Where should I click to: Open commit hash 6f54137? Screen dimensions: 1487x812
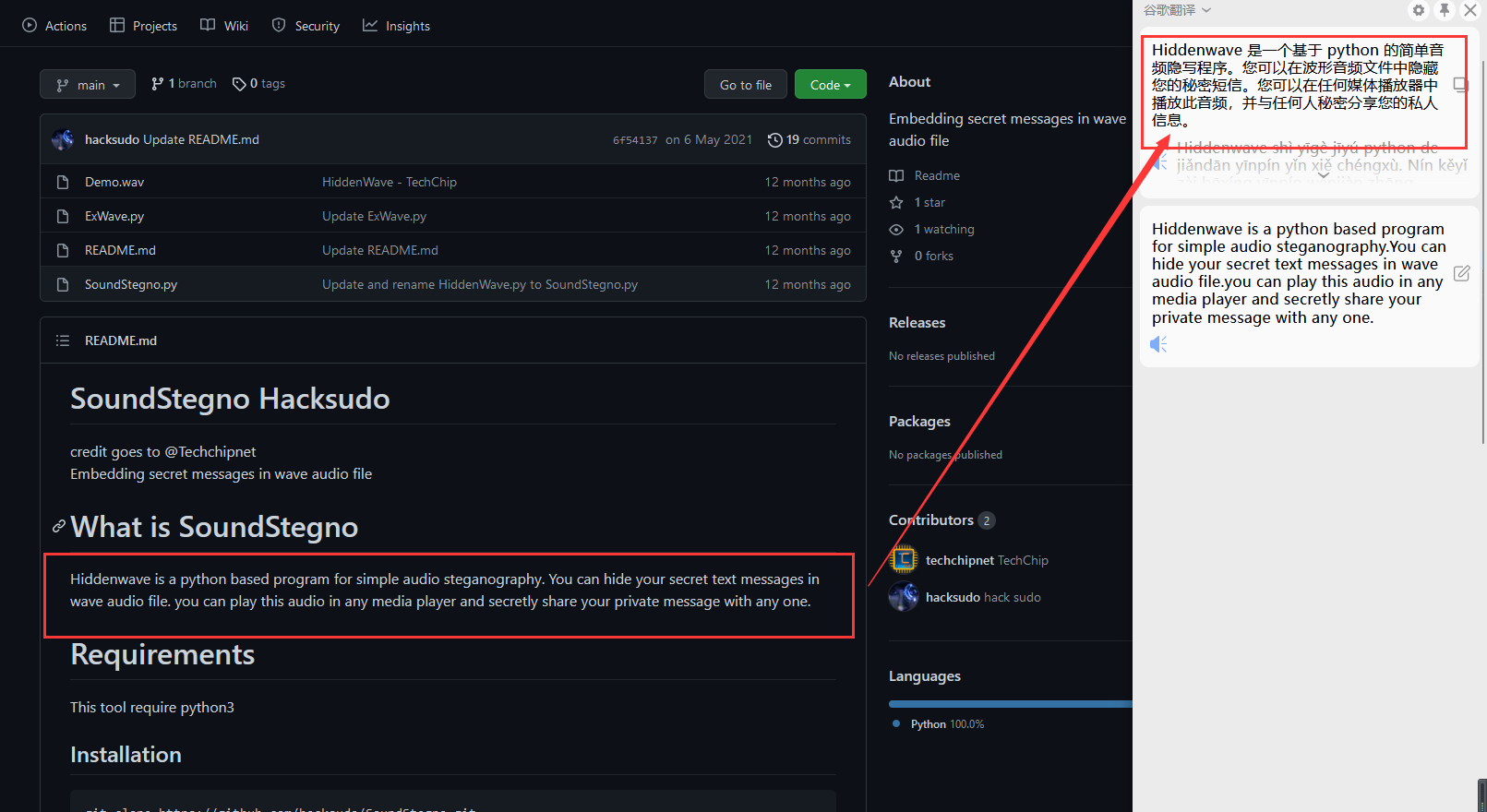coord(635,140)
